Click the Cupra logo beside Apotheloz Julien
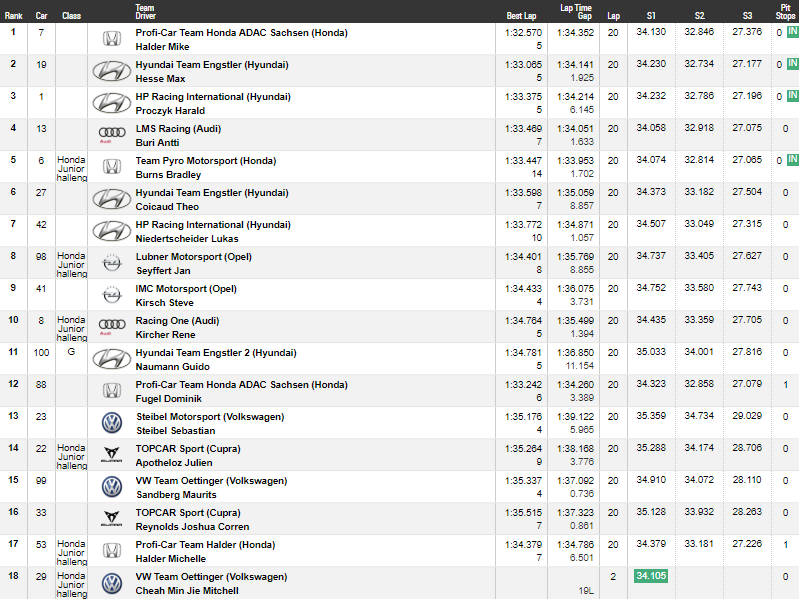Image resolution: width=799 pixels, height=601 pixels. pos(112,454)
